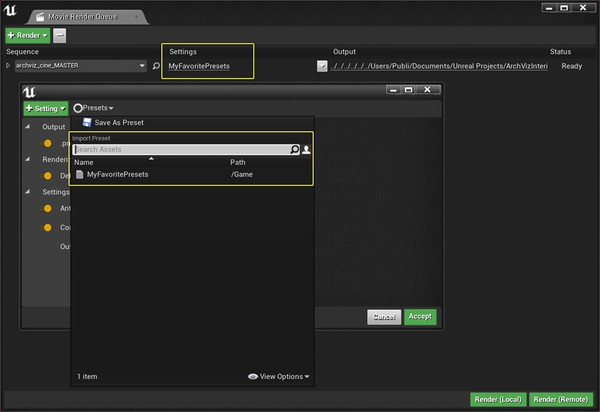Viewport: 600px width, 412px height.
Task: Toggle the Deferred rendering switch
Action: pyautogui.click(x=45, y=176)
